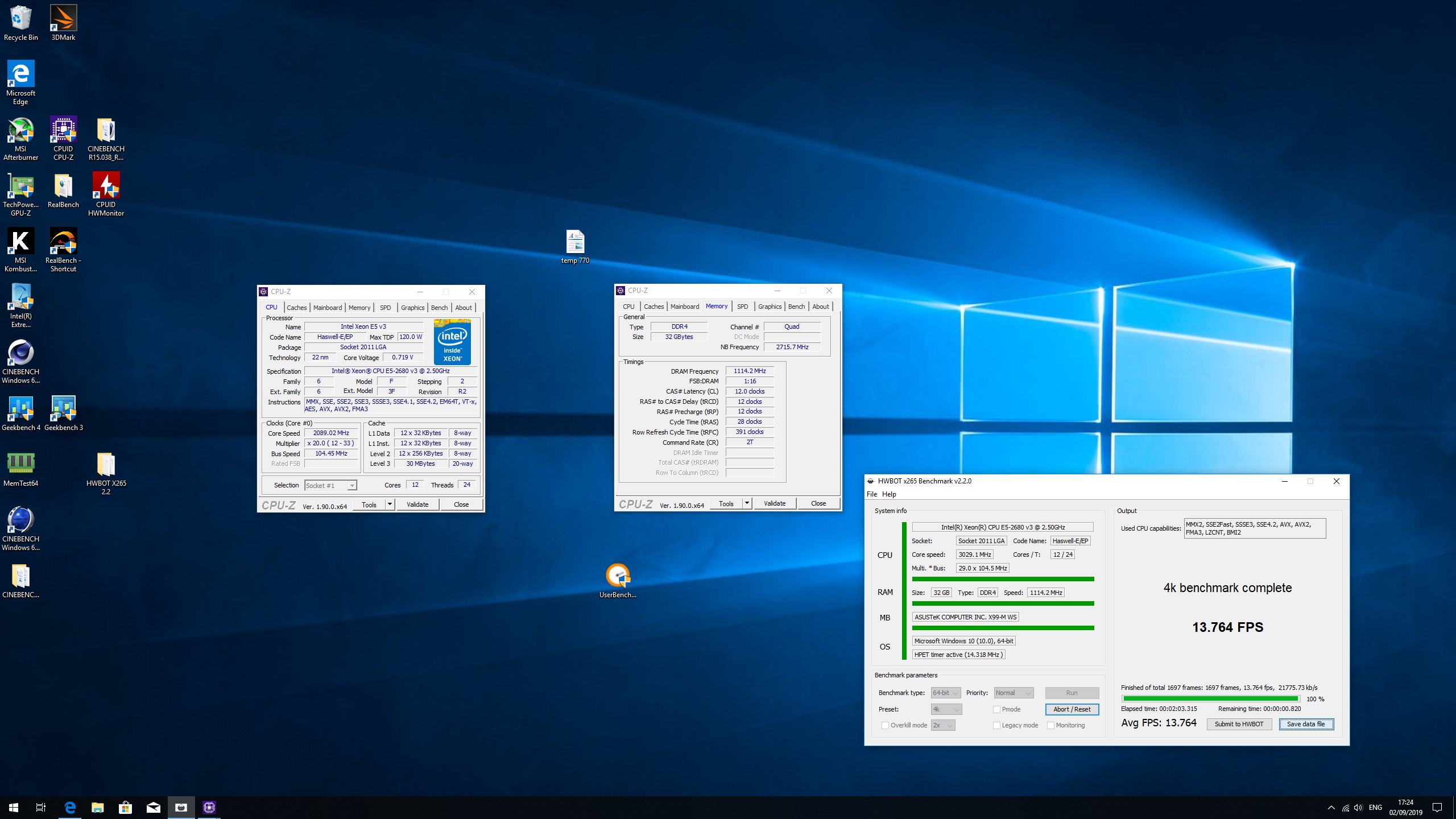Viewport: 1456px width, 819px height.
Task: Open Graphics tab in right CPU-Z window
Action: [x=770, y=307]
